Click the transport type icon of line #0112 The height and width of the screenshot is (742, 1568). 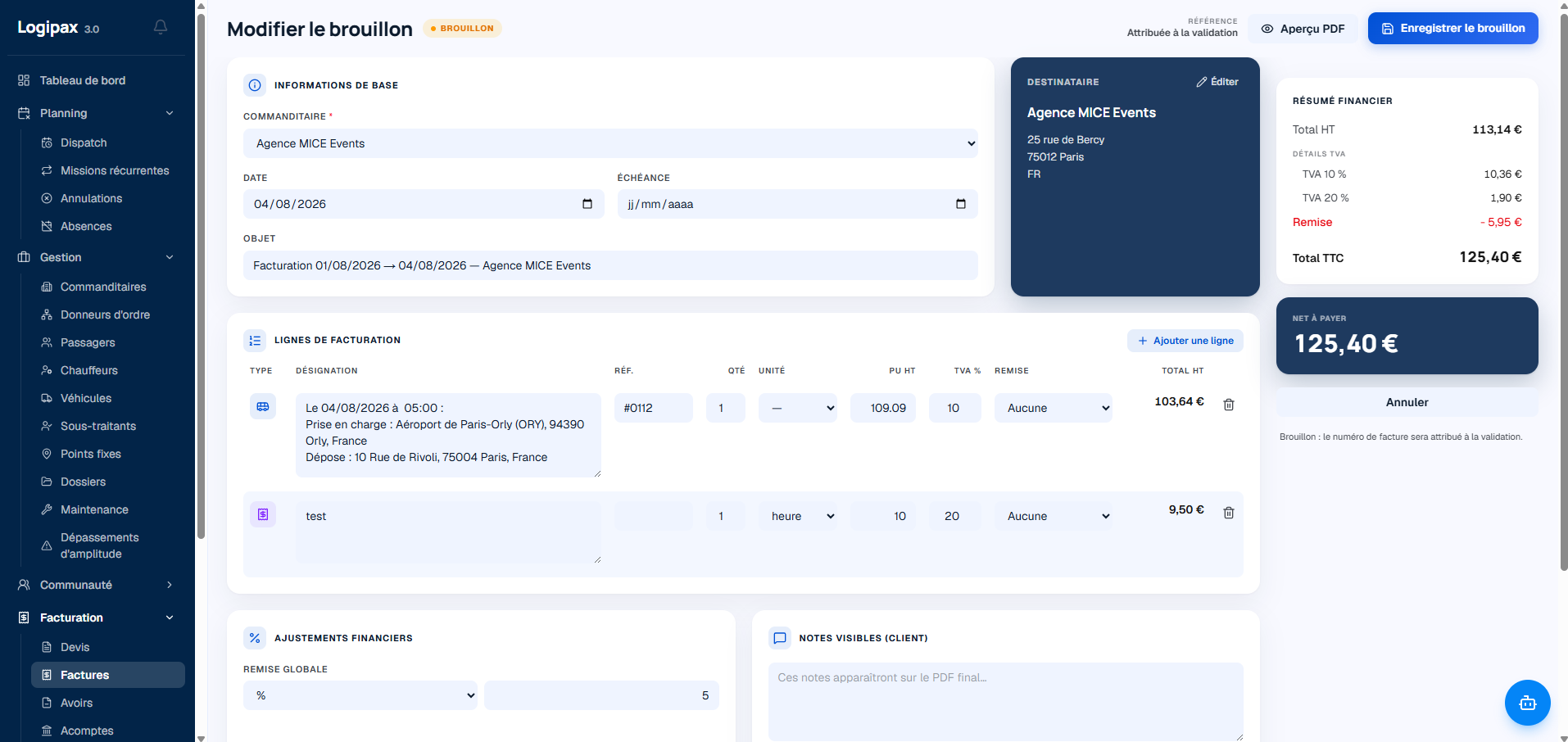point(263,406)
